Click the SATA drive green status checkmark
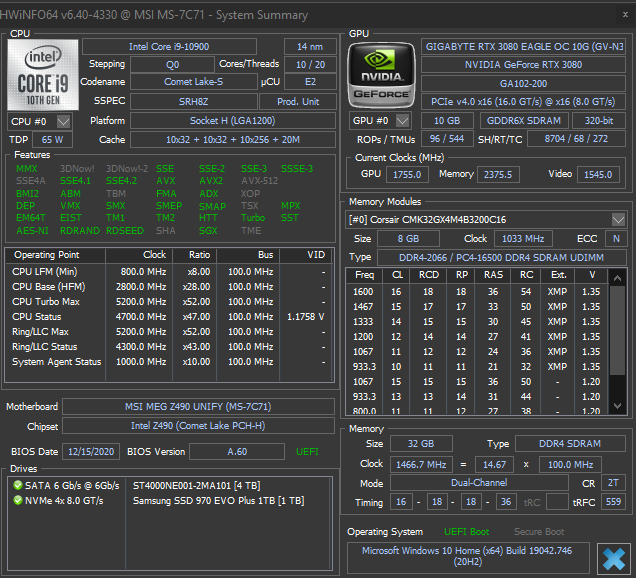636x578 pixels. pyautogui.click(x=18, y=485)
